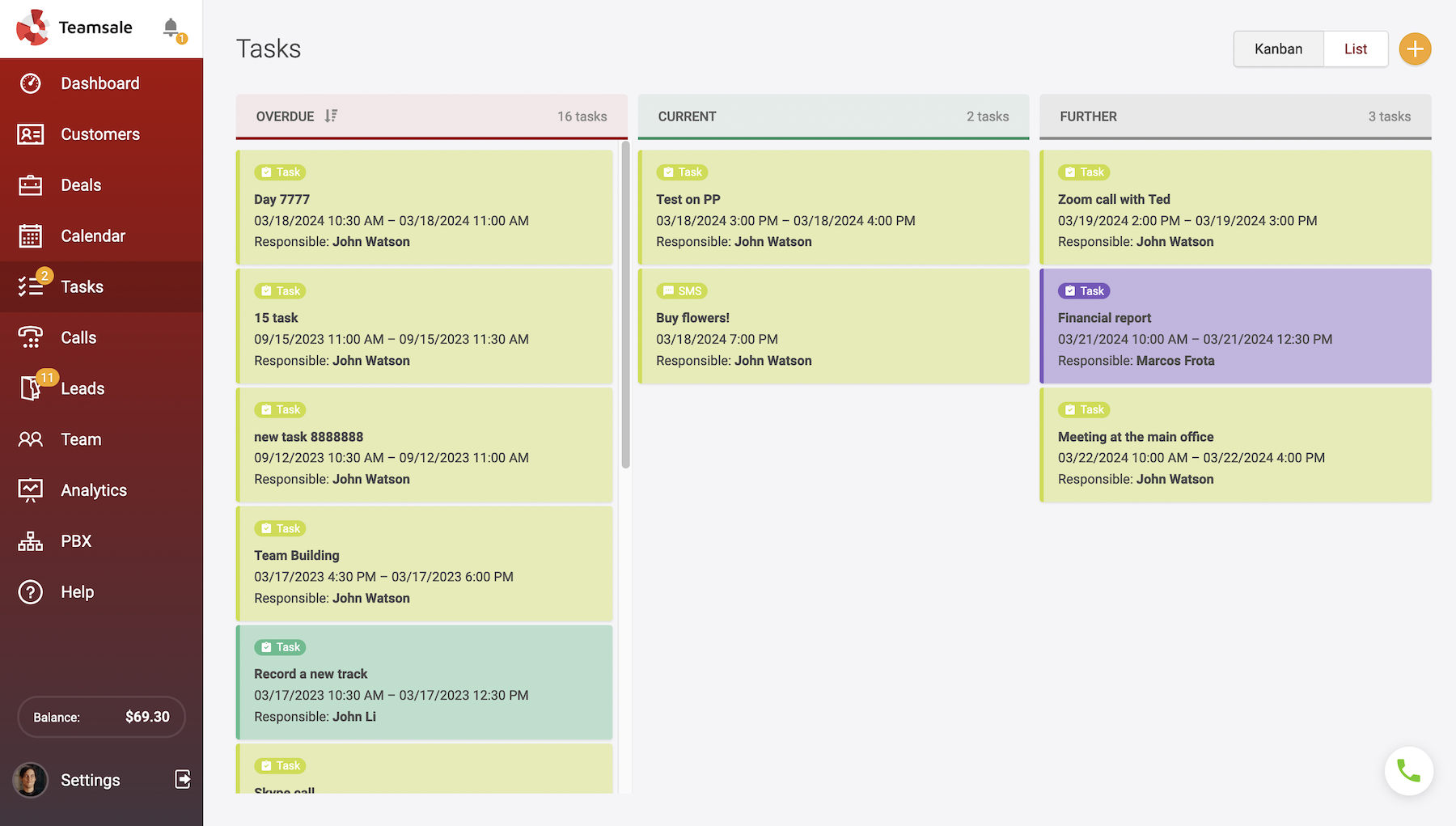
Task: Open the Dashboard gauge icon
Action: coord(31,83)
